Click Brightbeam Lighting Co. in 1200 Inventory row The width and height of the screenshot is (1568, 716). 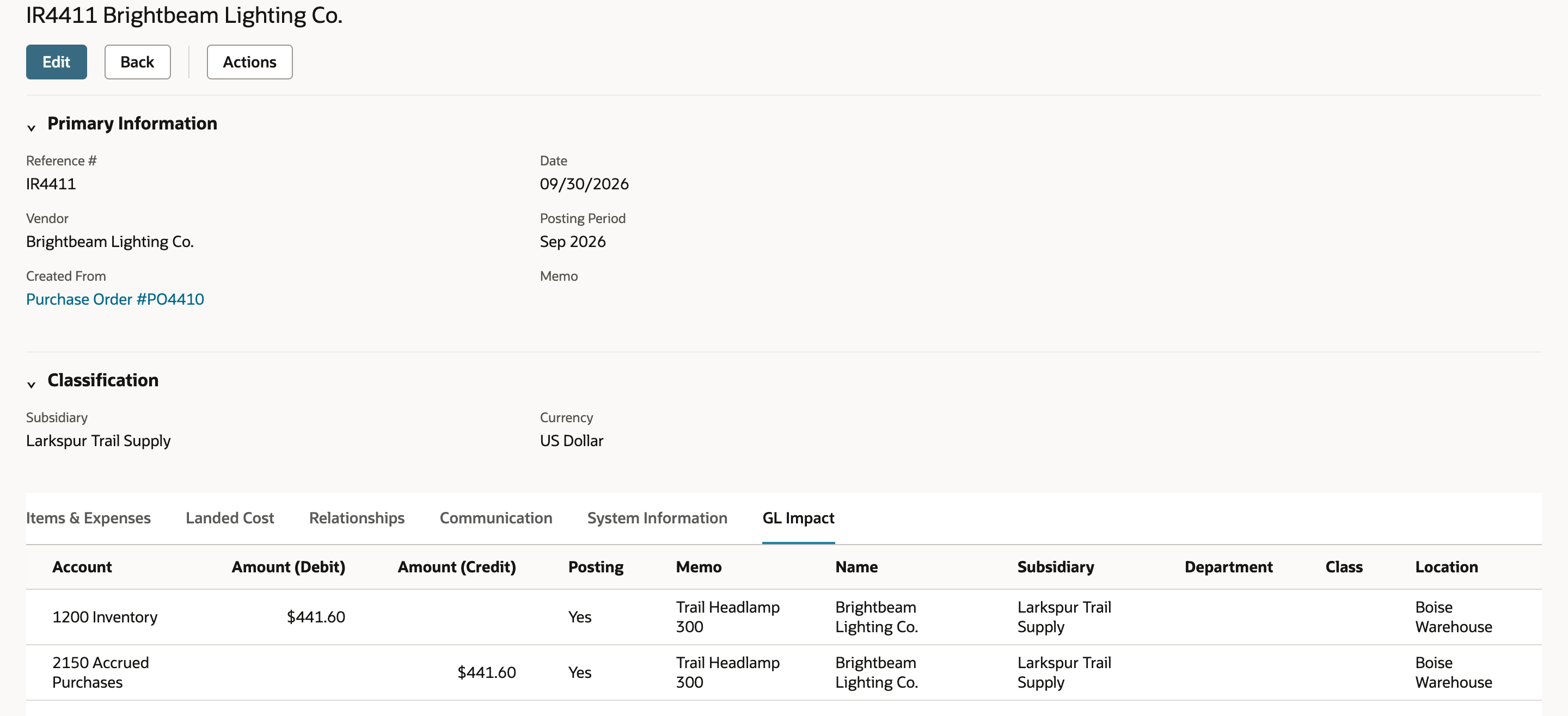(x=876, y=617)
